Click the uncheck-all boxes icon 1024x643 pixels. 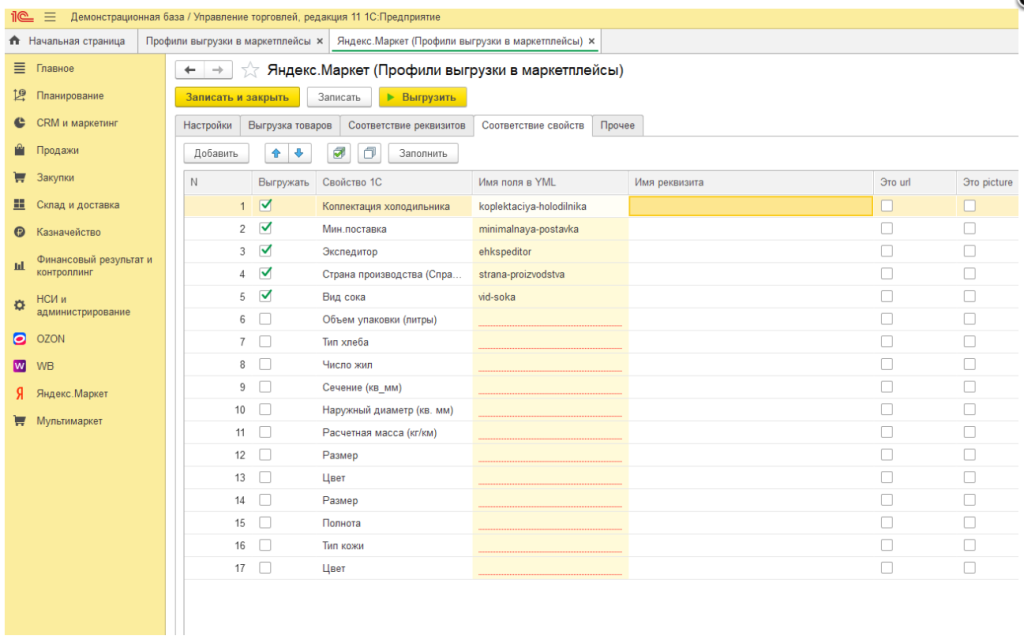click(x=369, y=153)
